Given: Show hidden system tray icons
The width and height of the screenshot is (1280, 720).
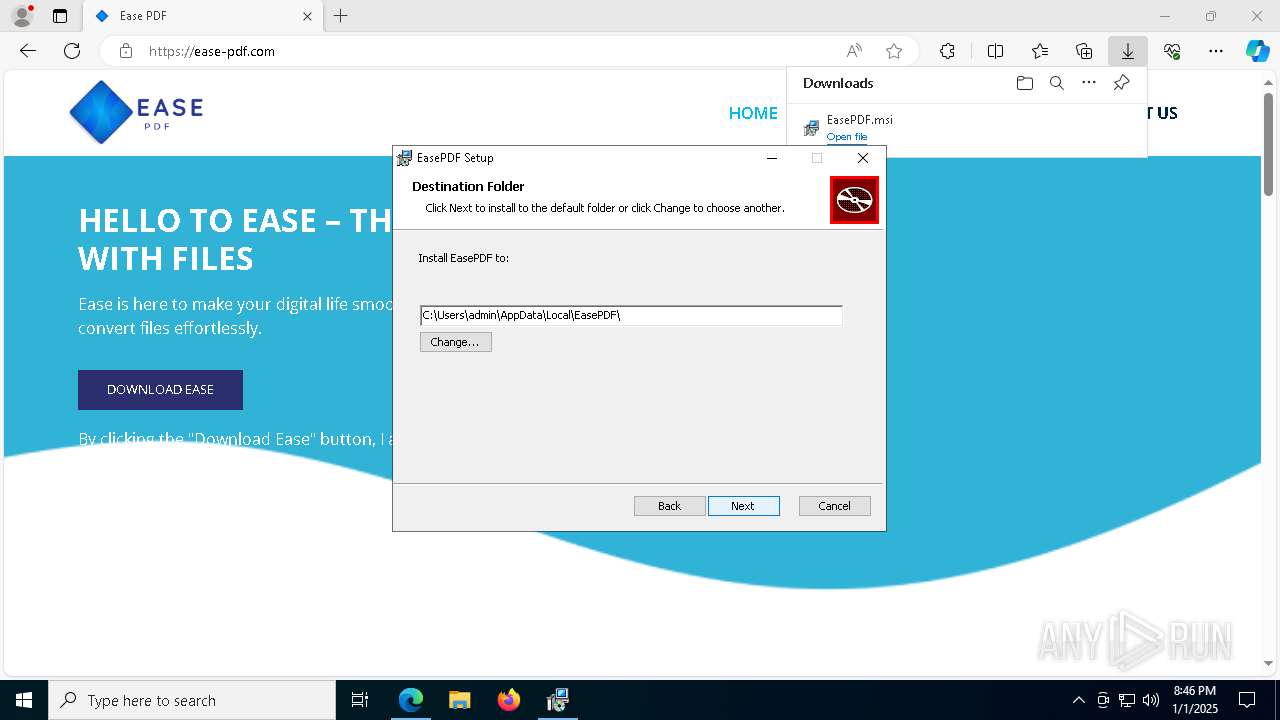Looking at the screenshot, I should [x=1078, y=700].
